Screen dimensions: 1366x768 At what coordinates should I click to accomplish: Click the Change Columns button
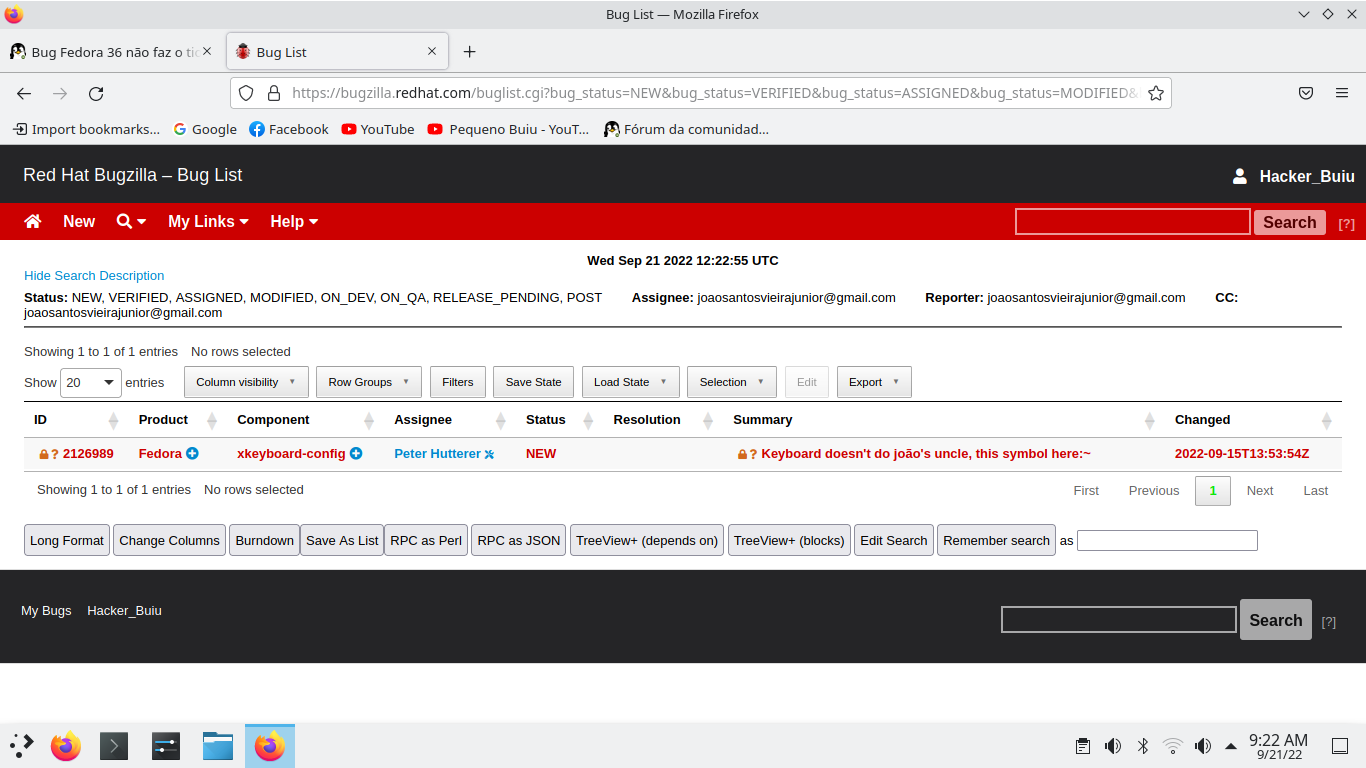(169, 540)
